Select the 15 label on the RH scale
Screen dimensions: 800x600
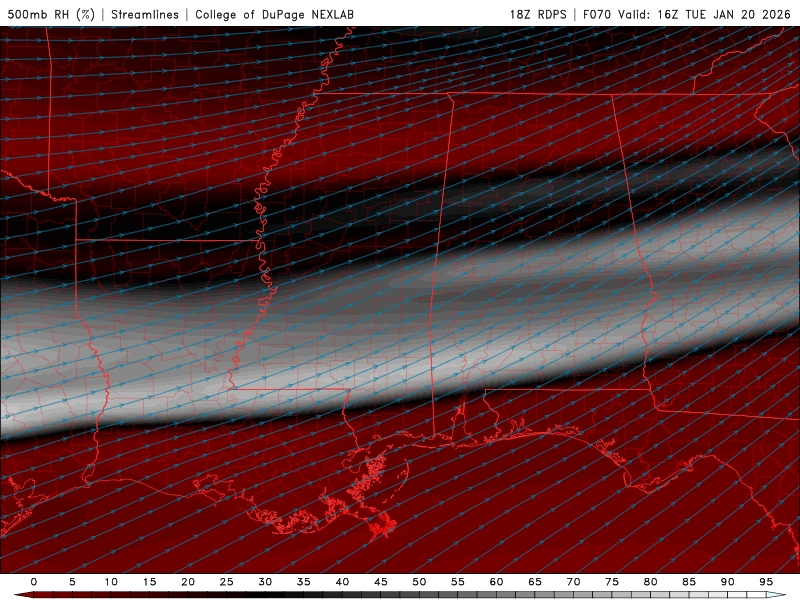149,582
